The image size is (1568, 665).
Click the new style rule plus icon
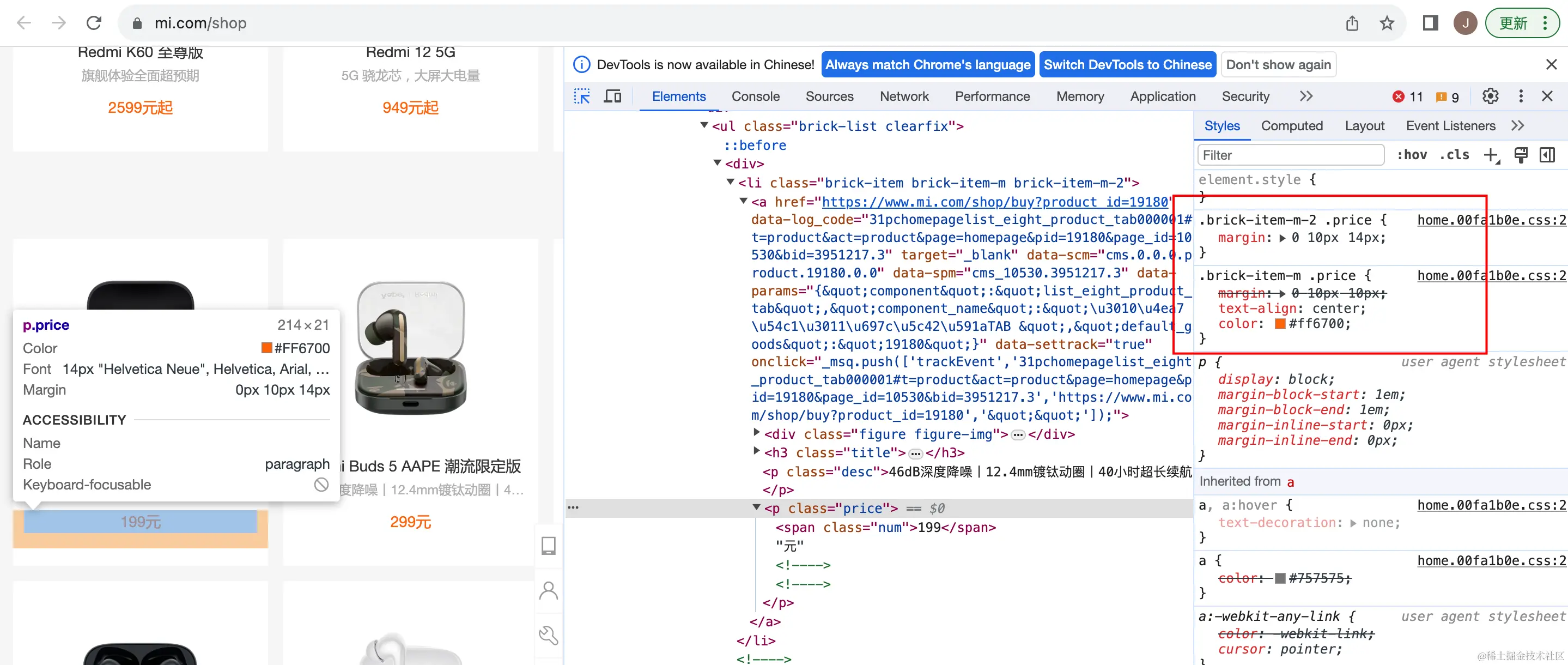pyautogui.click(x=1491, y=155)
